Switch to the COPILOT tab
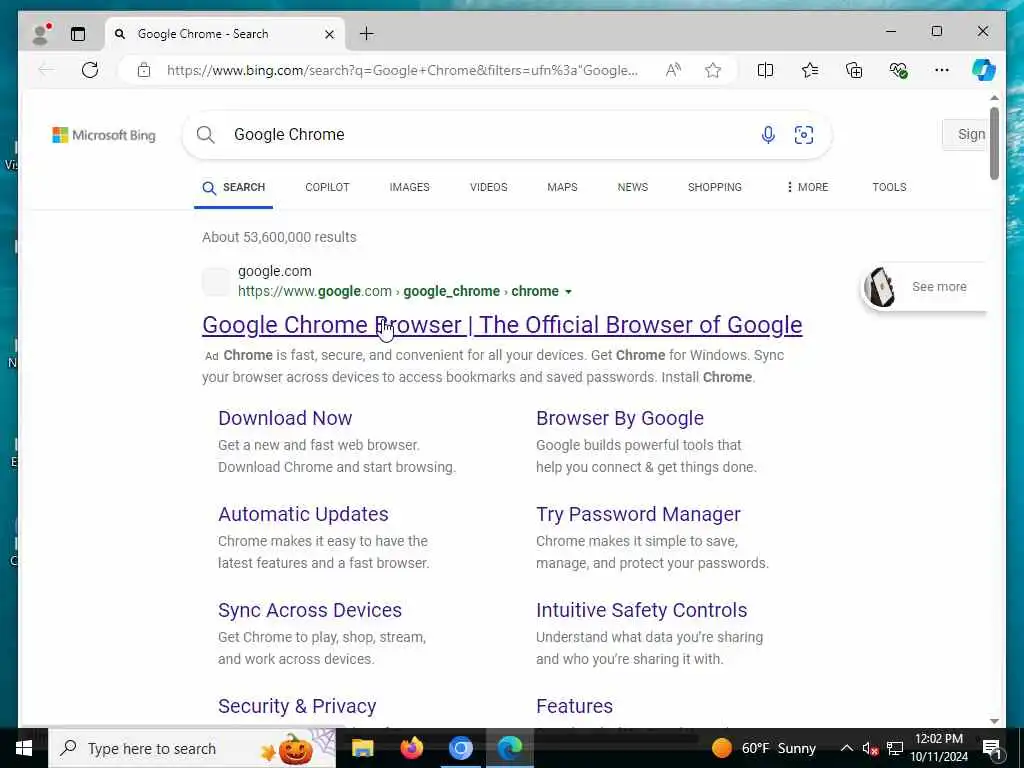Image resolution: width=1024 pixels, height=768 pixels. (x=327, y=187)
